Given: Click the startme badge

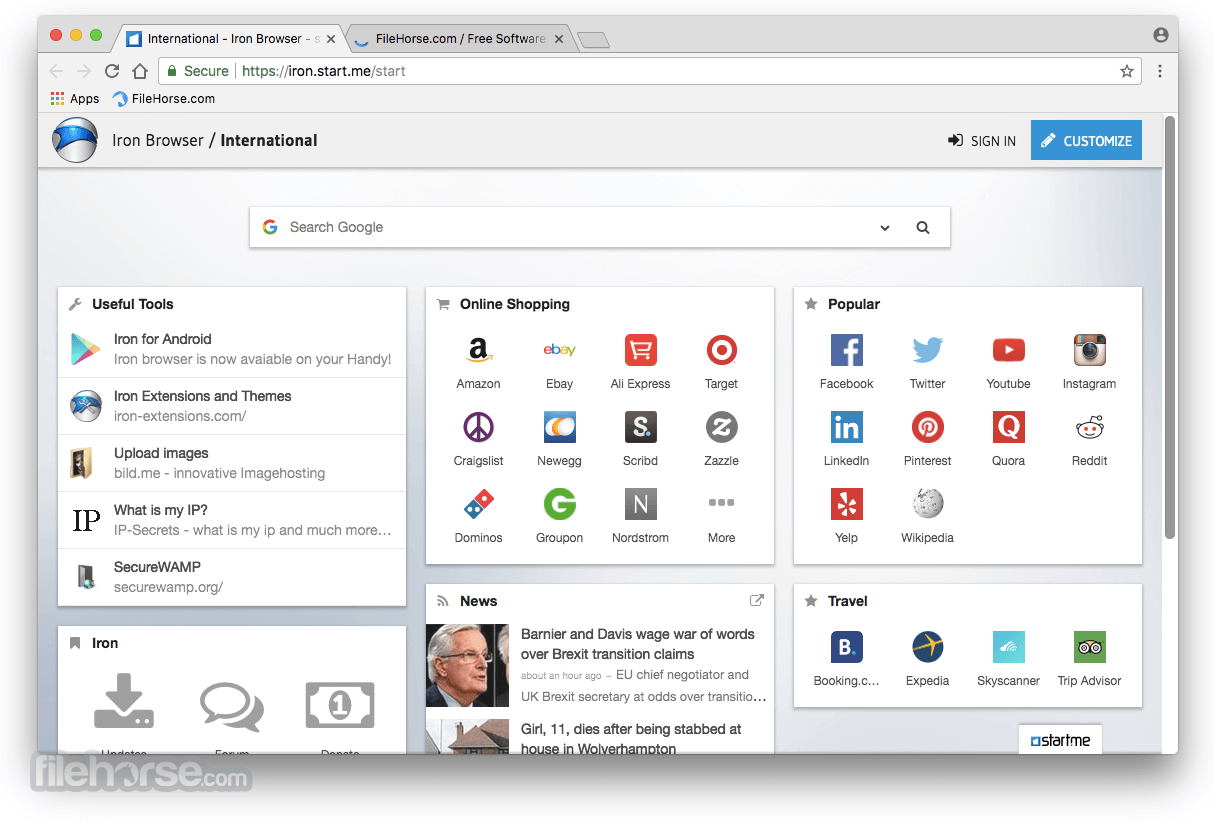Looking at the screenshot, I should tap(1060, 740).
